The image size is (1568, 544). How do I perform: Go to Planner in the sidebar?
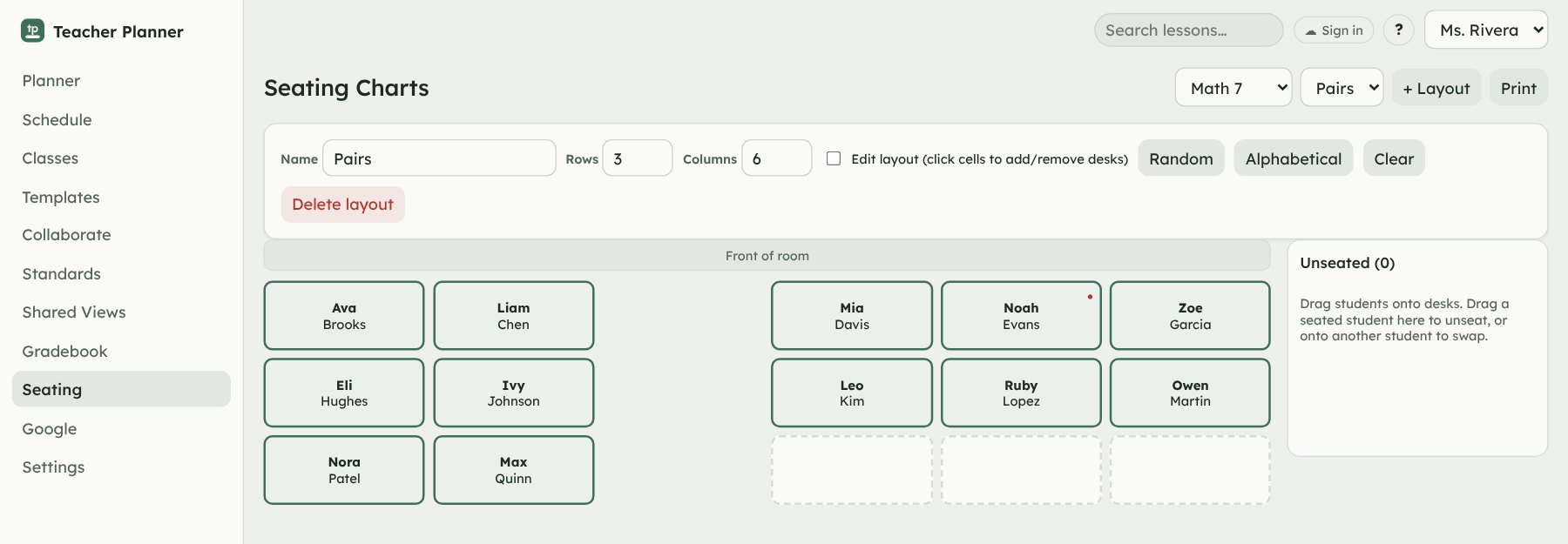pos(121,81)
